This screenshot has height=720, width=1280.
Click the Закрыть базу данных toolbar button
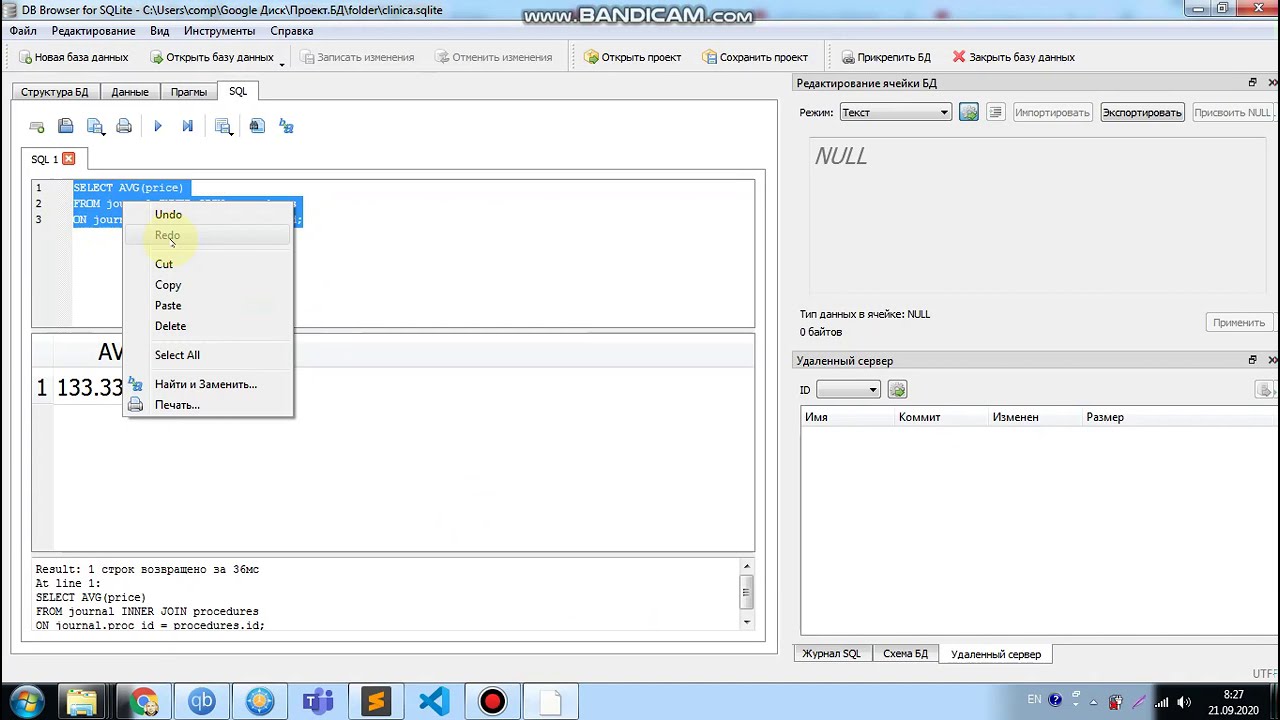point(1013,57)
